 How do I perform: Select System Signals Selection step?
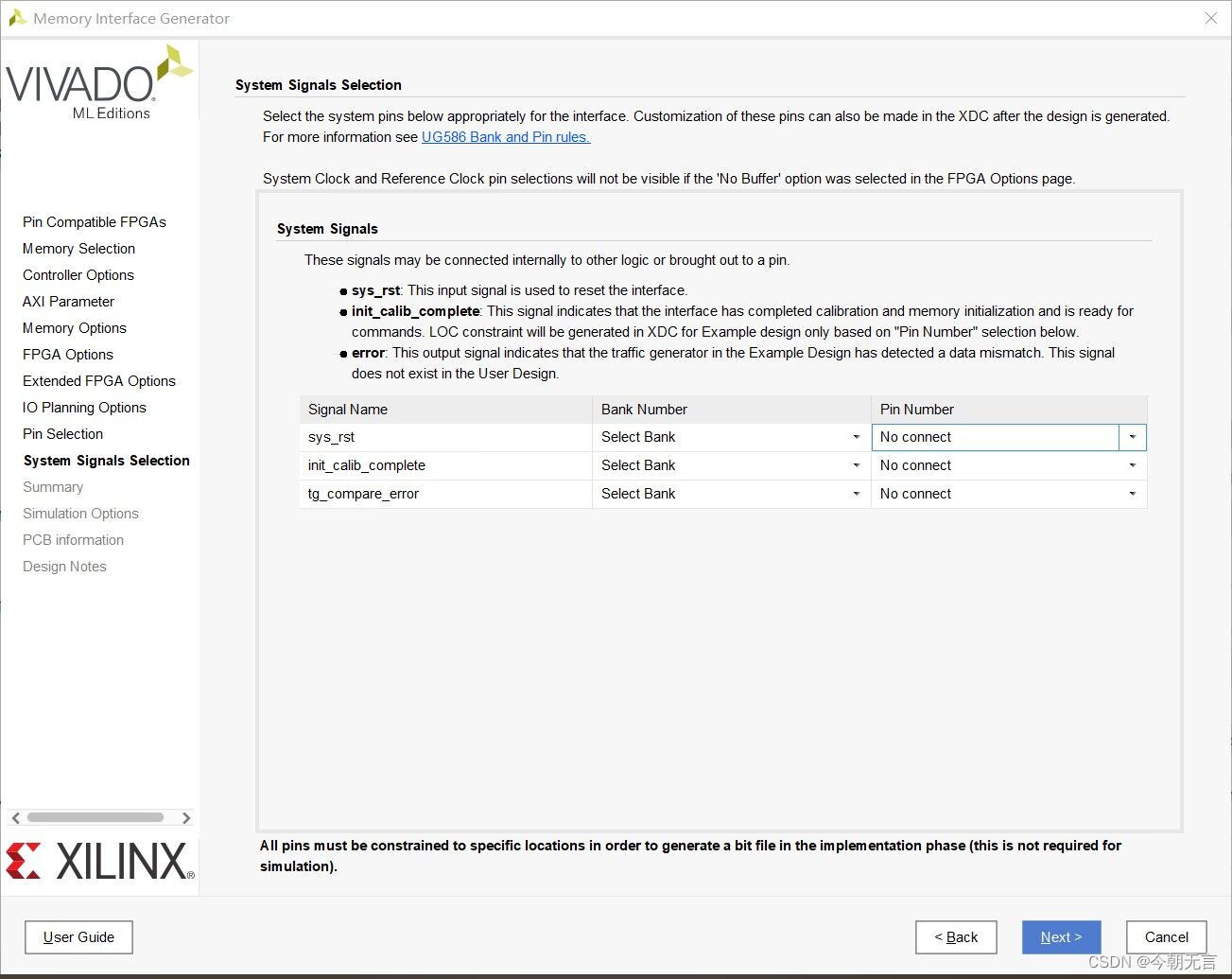pos(107,461)
